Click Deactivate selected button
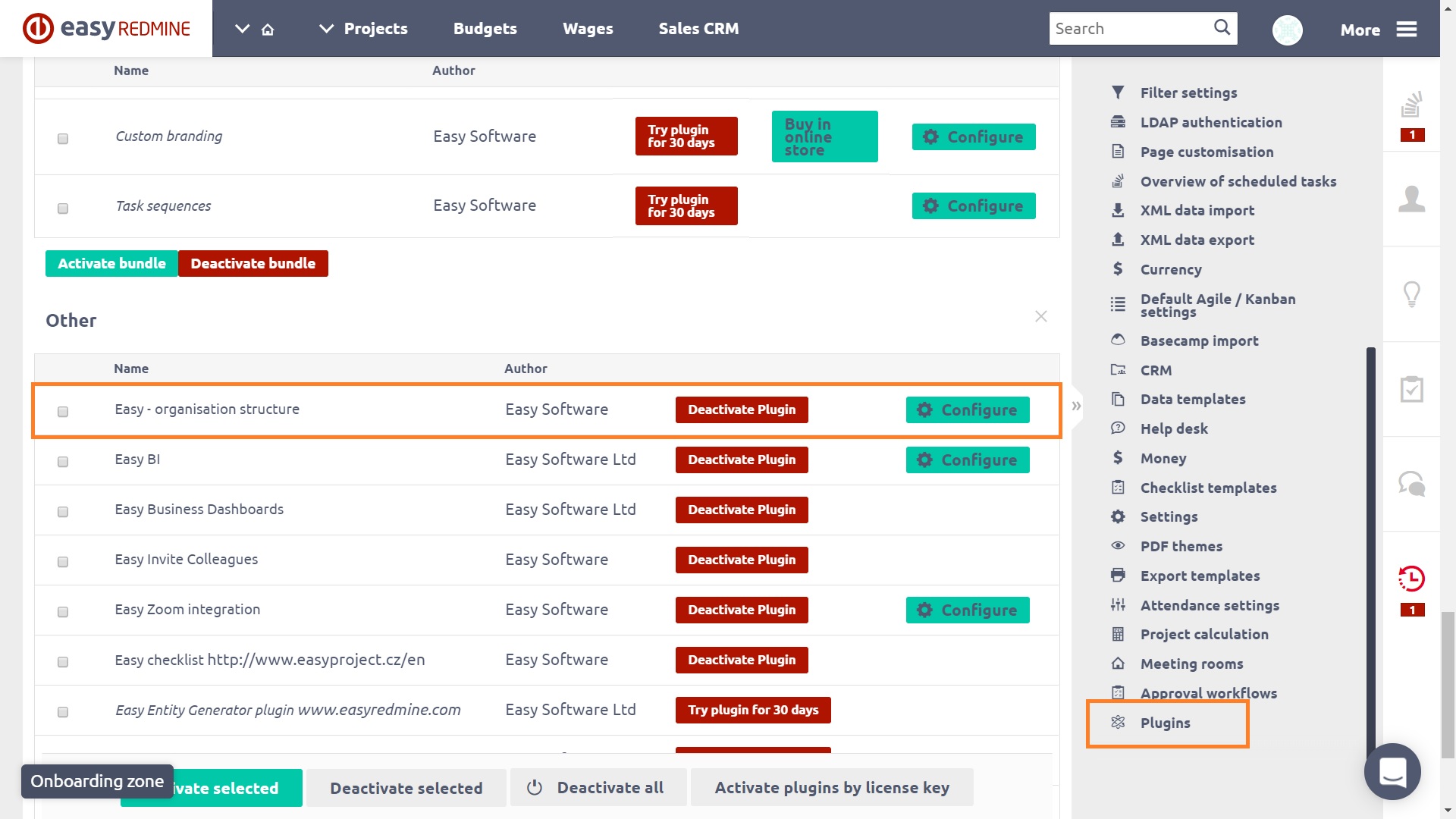Viewport: 1456px width, 819px height. click(406, 788)
